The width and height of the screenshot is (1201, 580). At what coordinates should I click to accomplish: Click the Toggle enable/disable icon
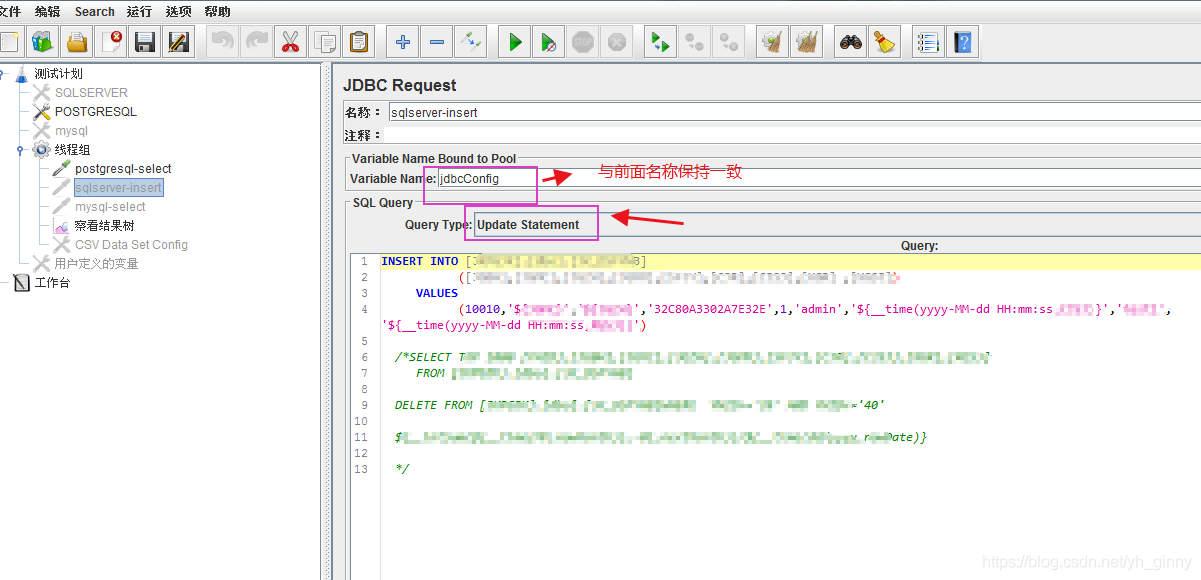click(471, 42)
